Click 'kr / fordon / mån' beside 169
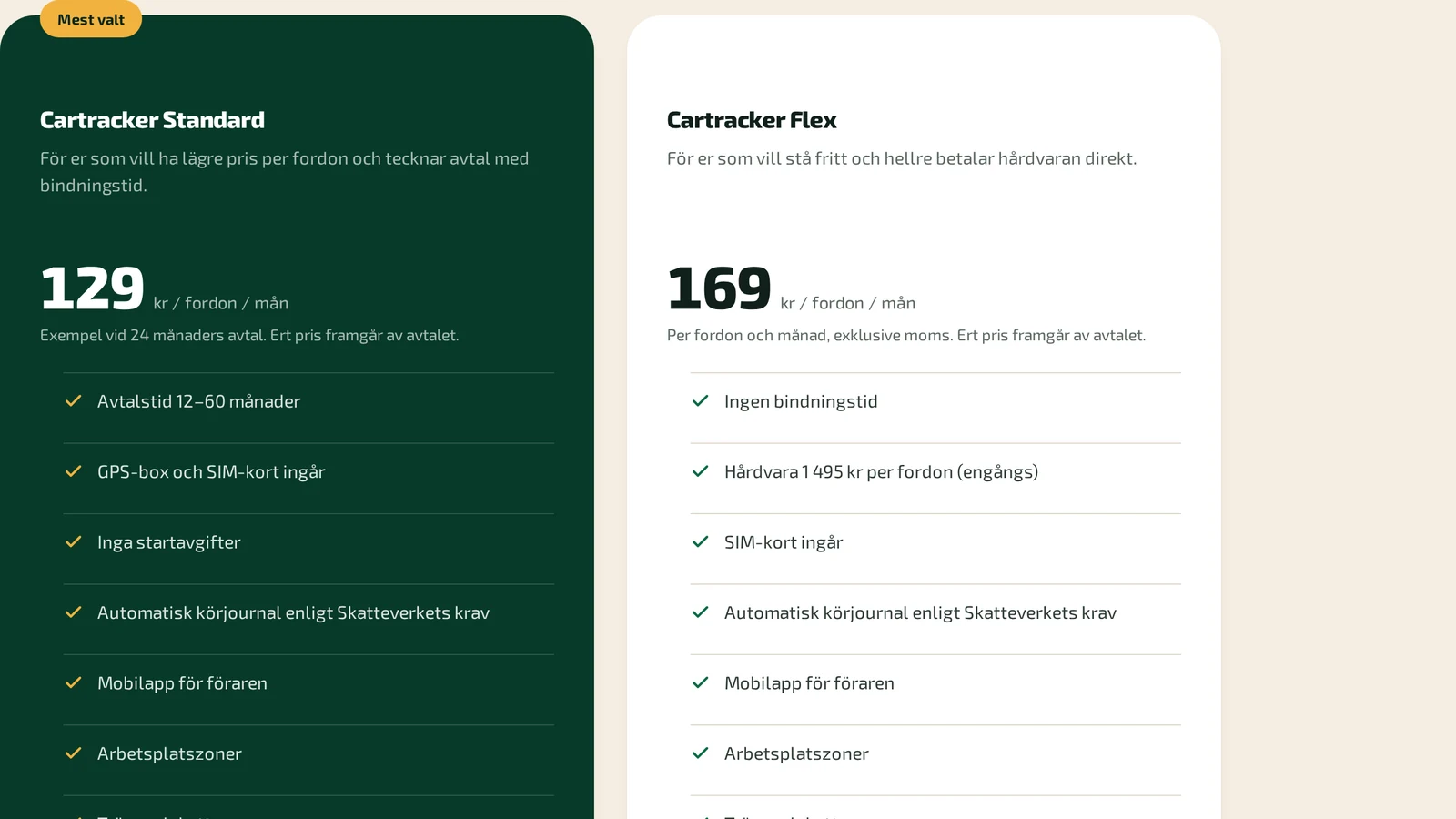 (x=848, y=303)
